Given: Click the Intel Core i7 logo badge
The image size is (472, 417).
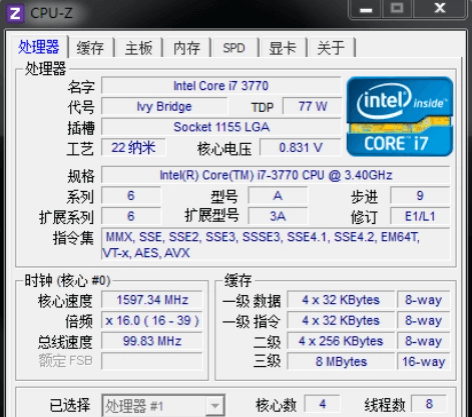Looking at the screenshot, I should (x=400, y=116).
